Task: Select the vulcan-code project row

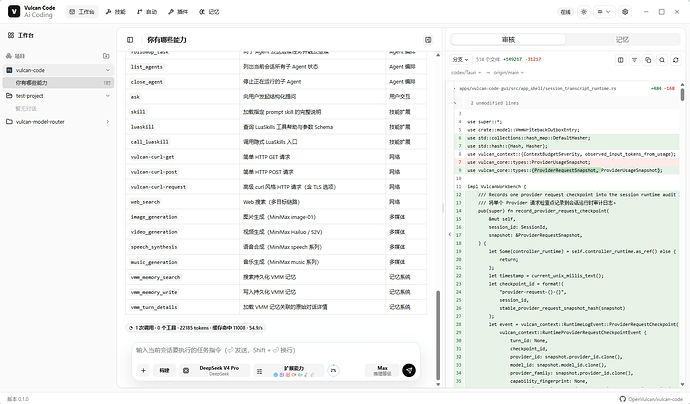Action: [58, 70]
